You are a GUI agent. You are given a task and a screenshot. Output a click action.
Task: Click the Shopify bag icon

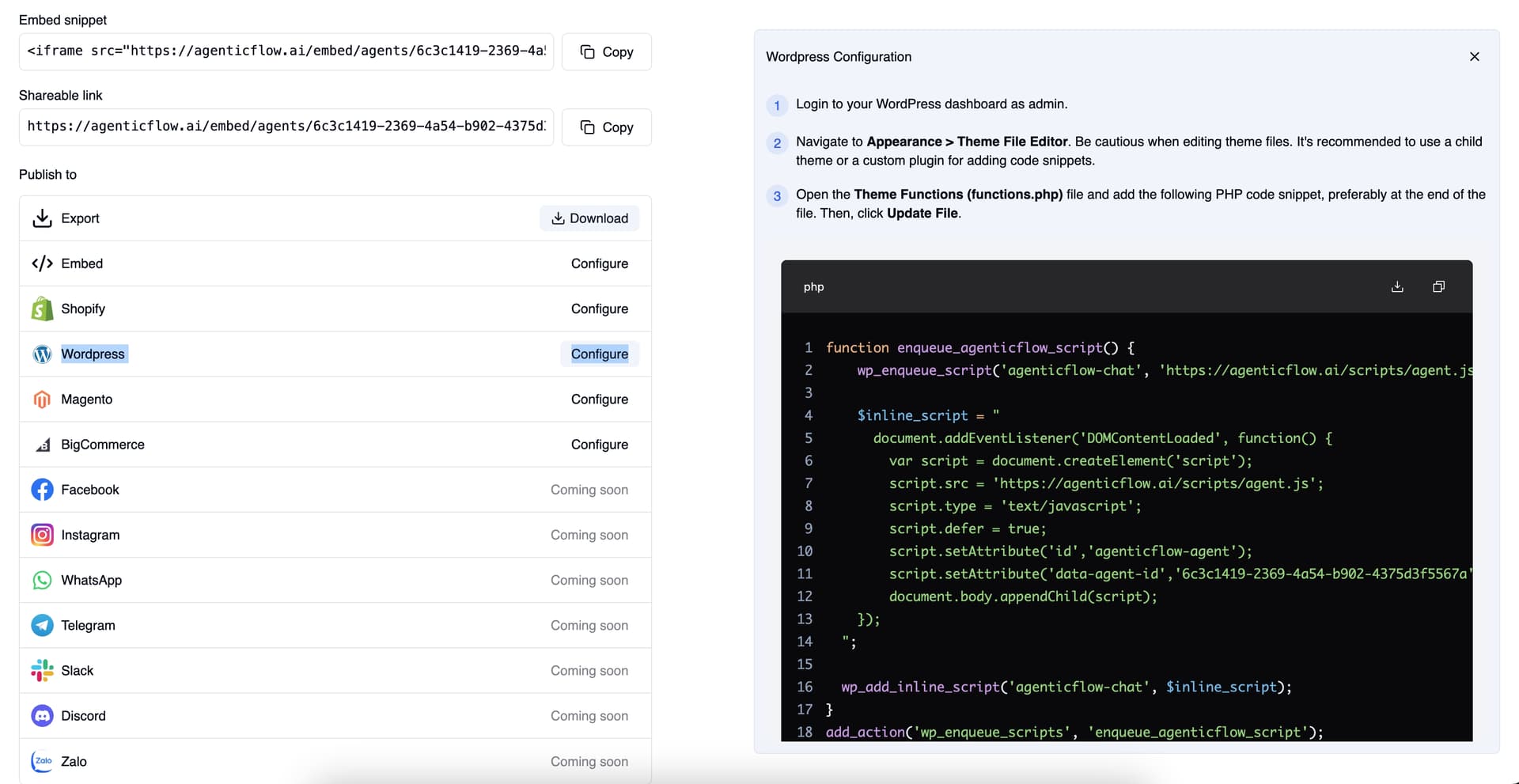pyautogui.click(x=42, y=309)
